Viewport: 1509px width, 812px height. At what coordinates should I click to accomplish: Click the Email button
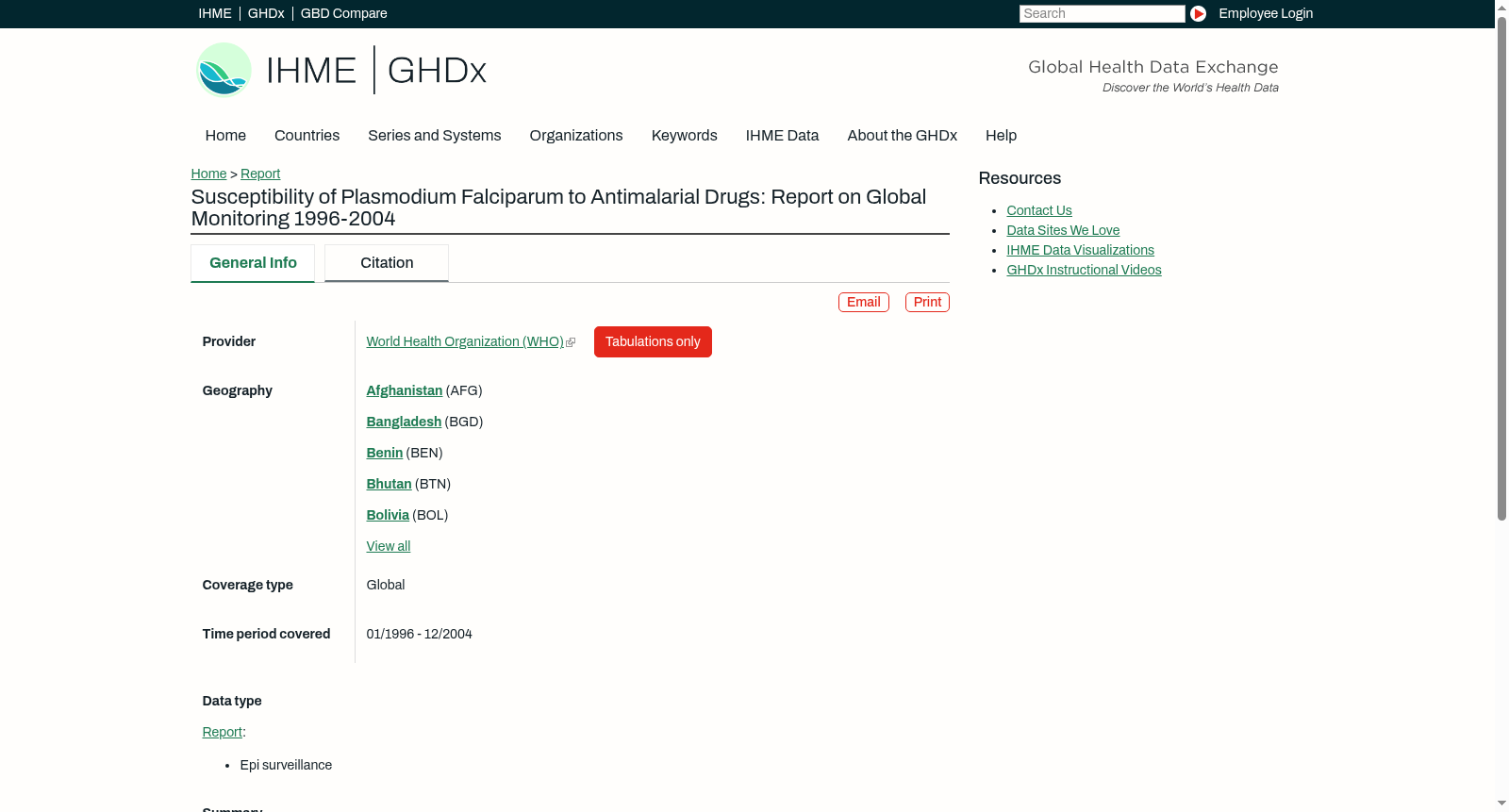864,302
